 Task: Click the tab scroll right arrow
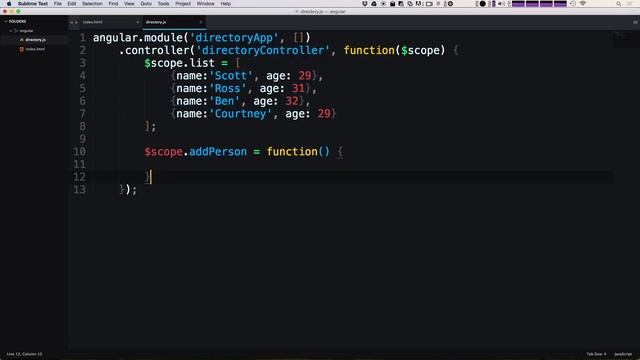[76, 22]
